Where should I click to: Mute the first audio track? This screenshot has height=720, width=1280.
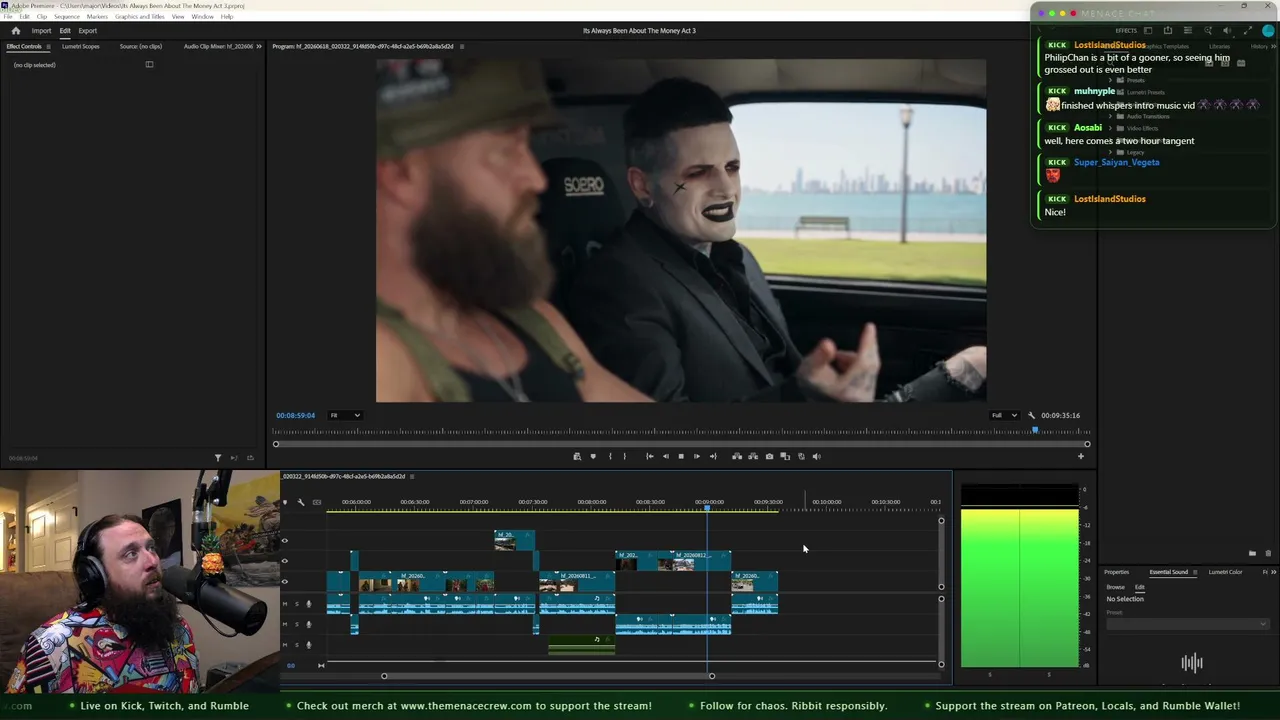coord(285,604)
